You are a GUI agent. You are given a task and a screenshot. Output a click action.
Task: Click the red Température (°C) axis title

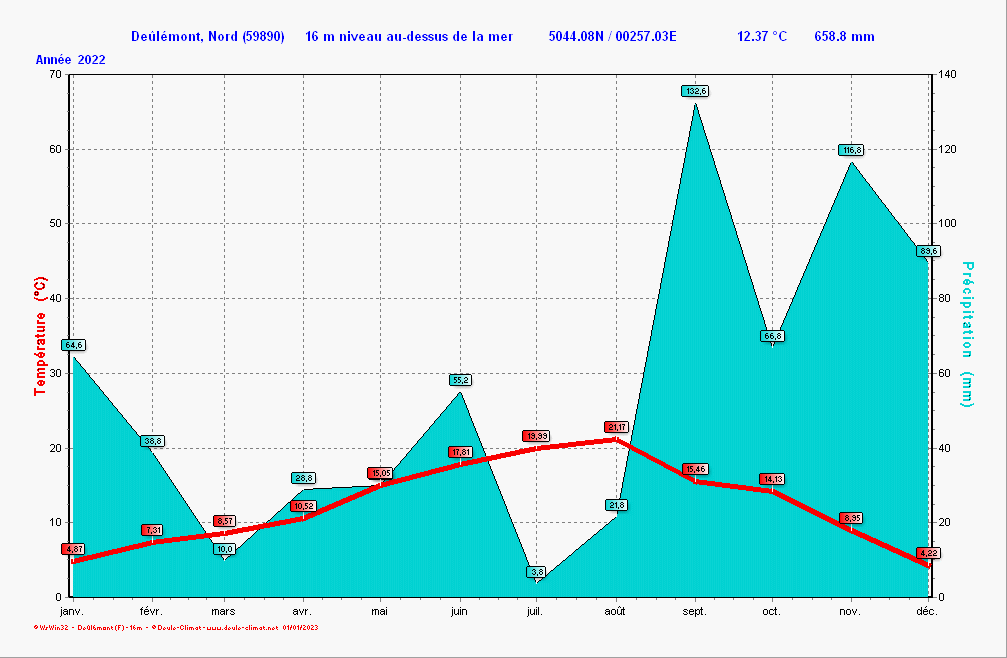(41, 337)
